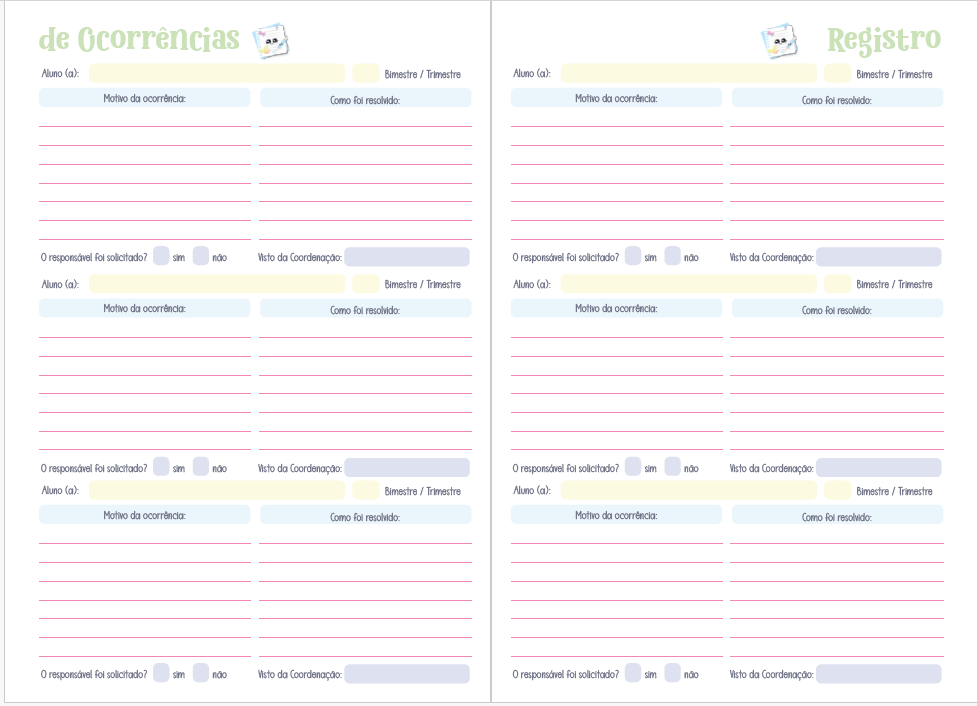Select "Como foi resolvido:" header in third Registro entry
977x706 pixels.
[x=837, y=515]
